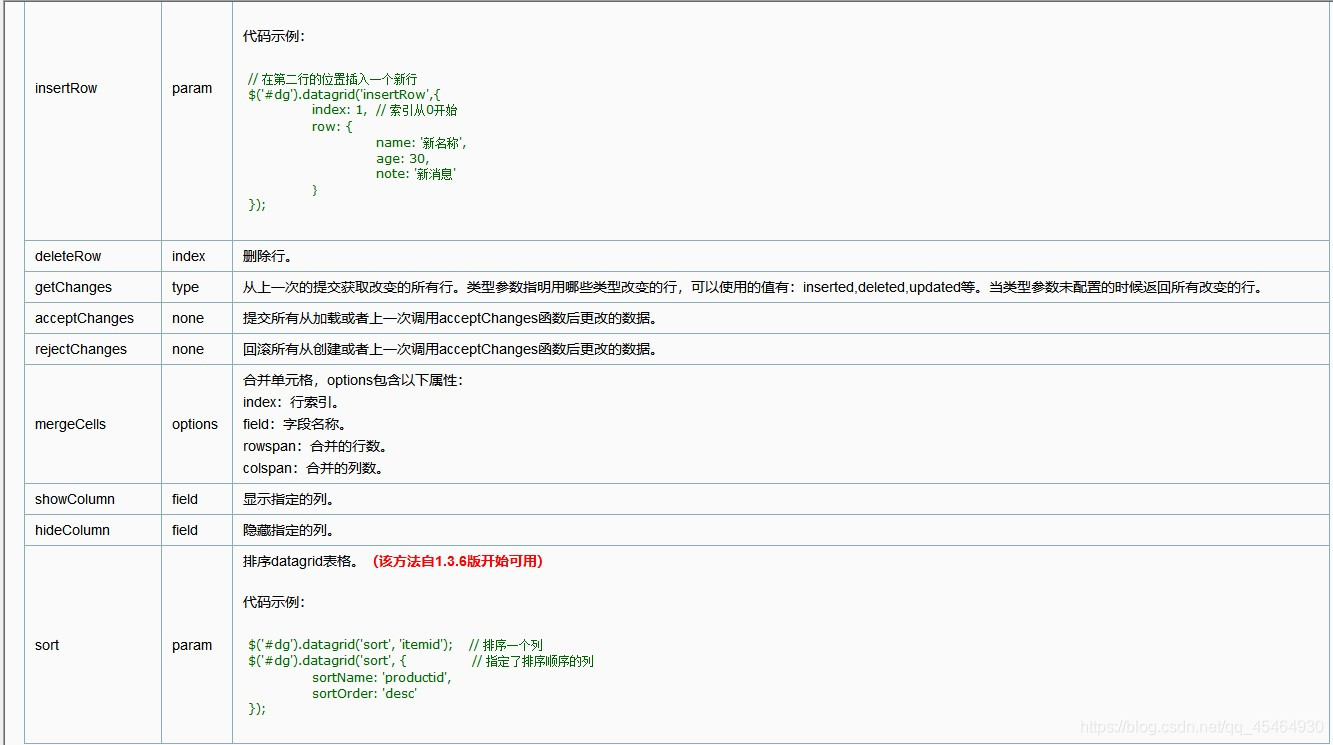Click the rejectChanges description beginning '回滚所有'
1333x745 pixels.
[450, 349]
